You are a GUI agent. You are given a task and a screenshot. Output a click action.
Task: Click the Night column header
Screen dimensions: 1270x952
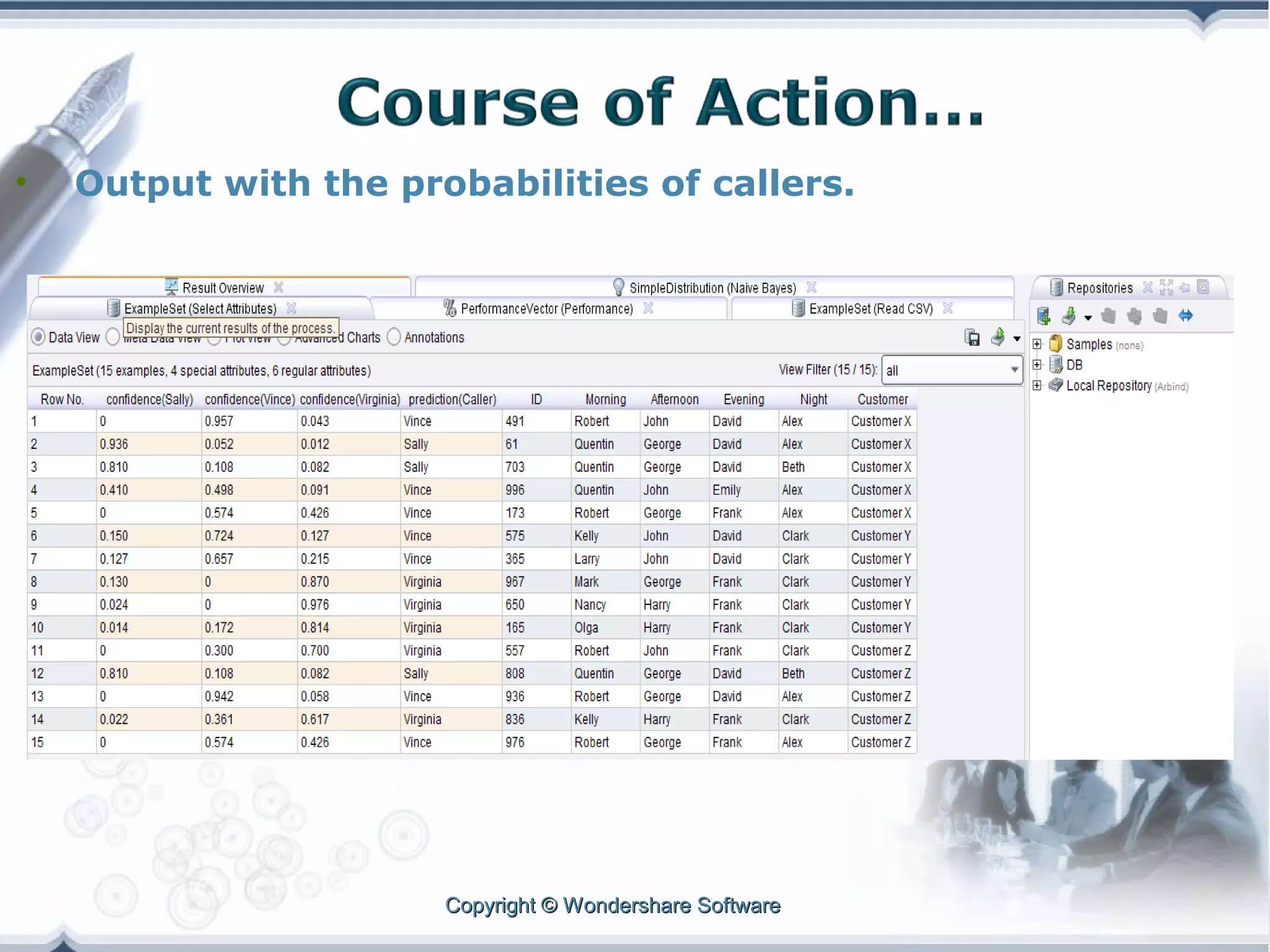(x=814, y=399)
